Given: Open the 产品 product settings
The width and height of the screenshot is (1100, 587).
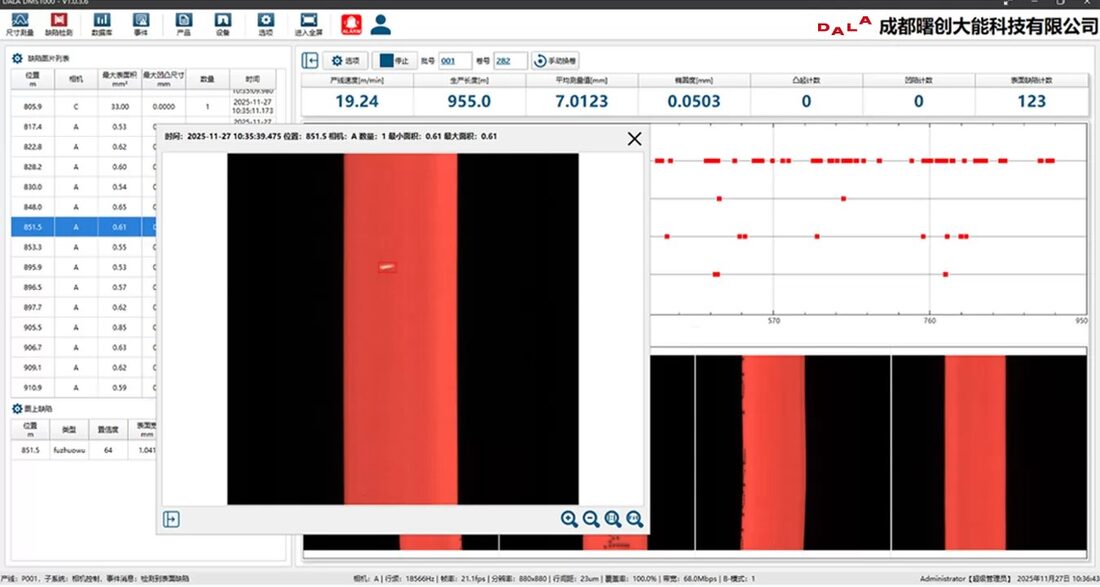Looking at the screenshot, I should click(x=184, y=25).
